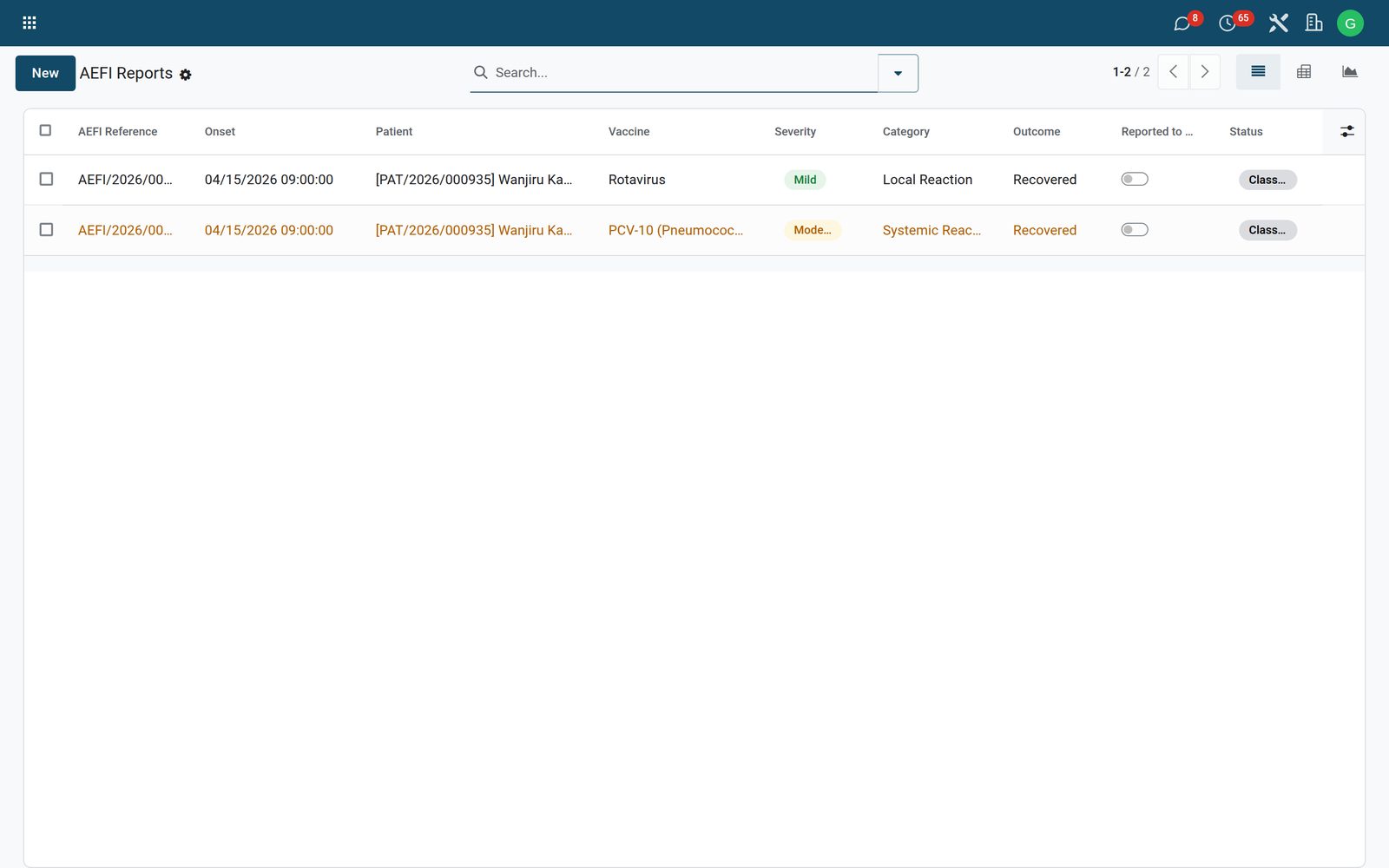Switch to list view
The height and width of the screenshot is (868, 1389).
pyautogui.click(x=1258, y=72)
